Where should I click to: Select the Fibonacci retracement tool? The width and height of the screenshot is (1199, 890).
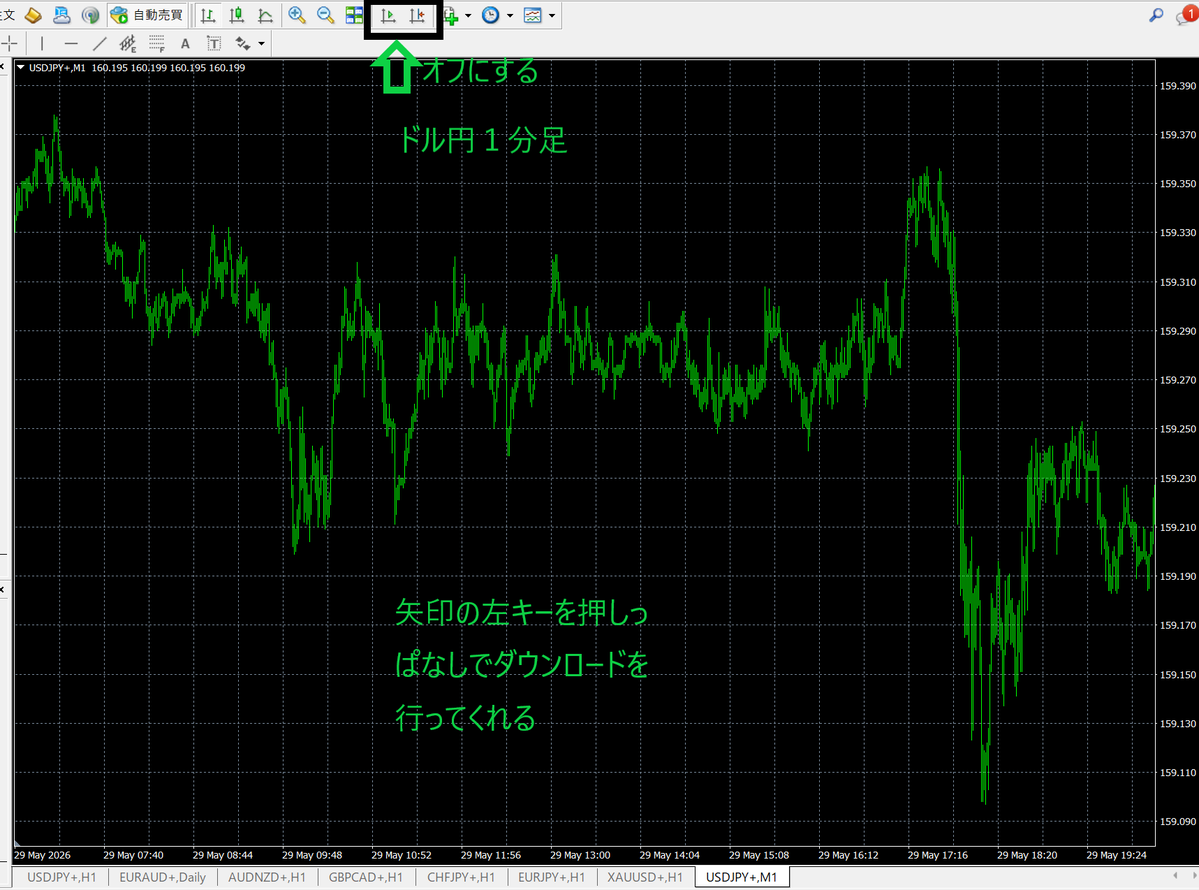point(157,44)
